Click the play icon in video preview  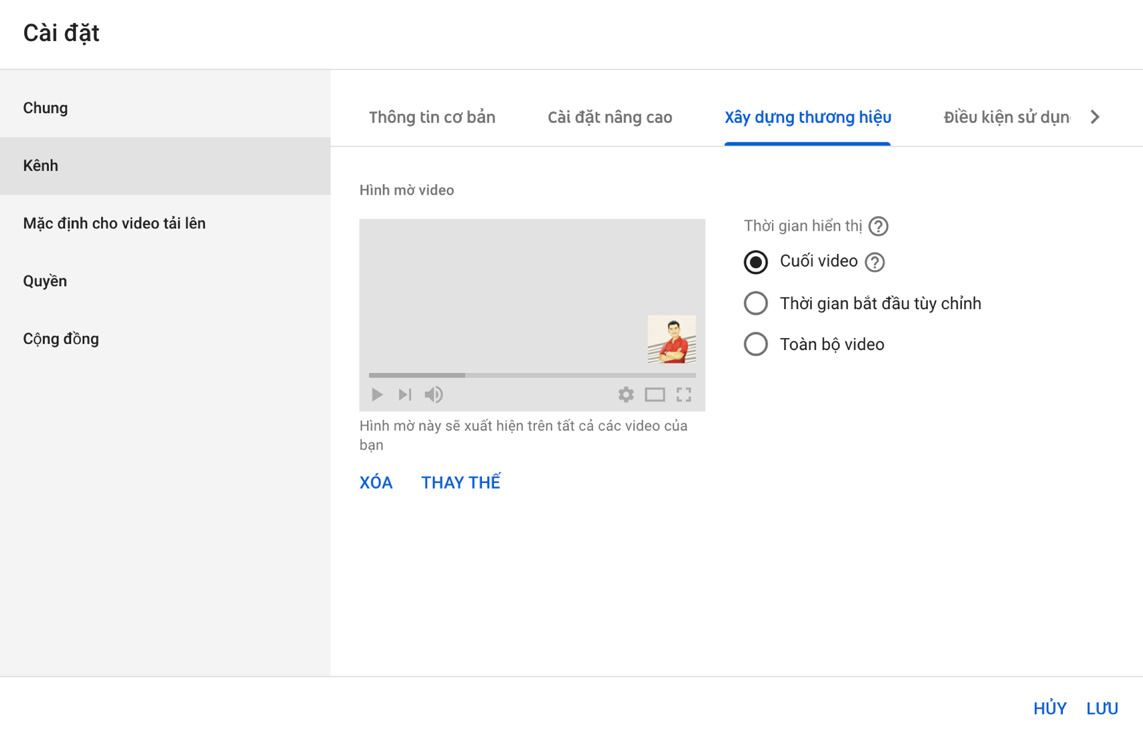point(377,395)
